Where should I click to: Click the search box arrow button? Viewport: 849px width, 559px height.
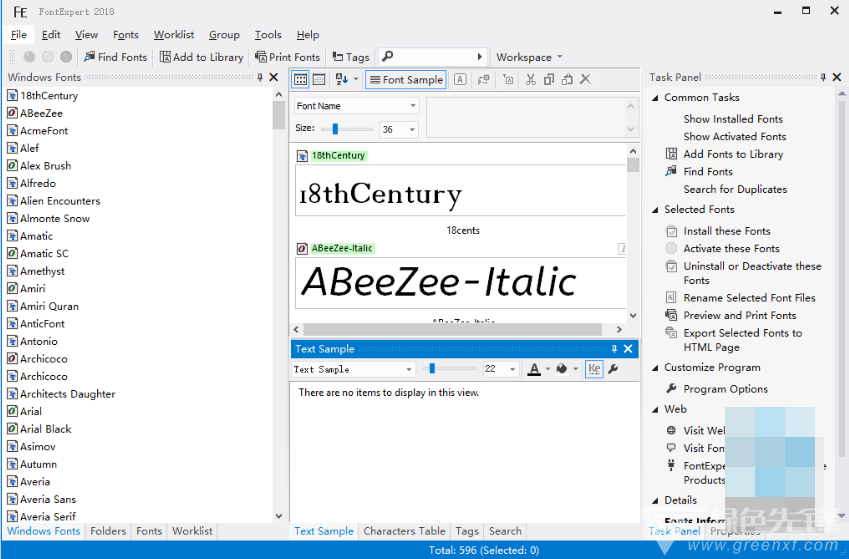[479, 56]
